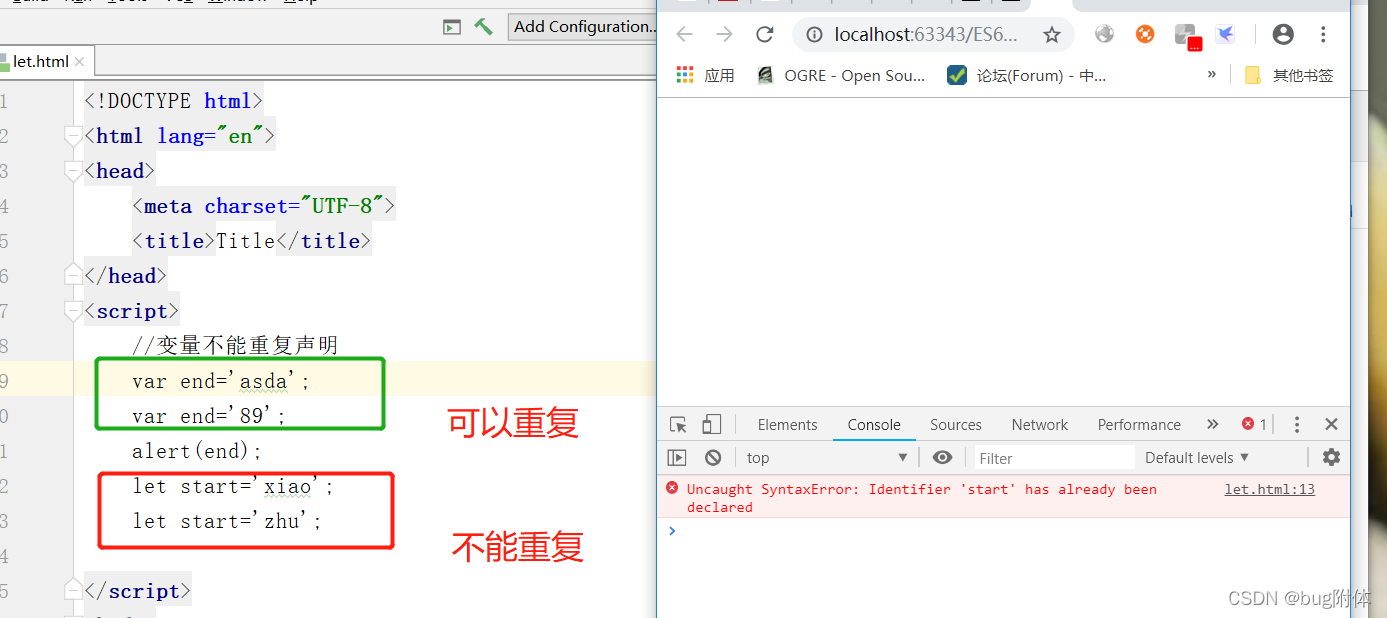Viewport: 1387px width, 618px height.
Task: Click the orange circle extension icon
Action: pyautogui.click(x=1145, y=34)
